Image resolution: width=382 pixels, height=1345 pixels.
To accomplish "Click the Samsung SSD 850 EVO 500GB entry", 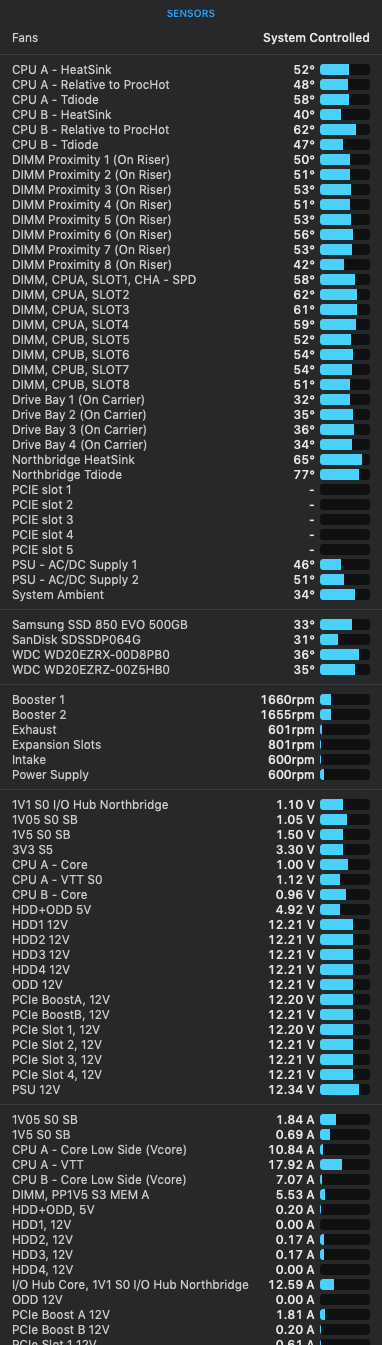I will click(191, 625).
